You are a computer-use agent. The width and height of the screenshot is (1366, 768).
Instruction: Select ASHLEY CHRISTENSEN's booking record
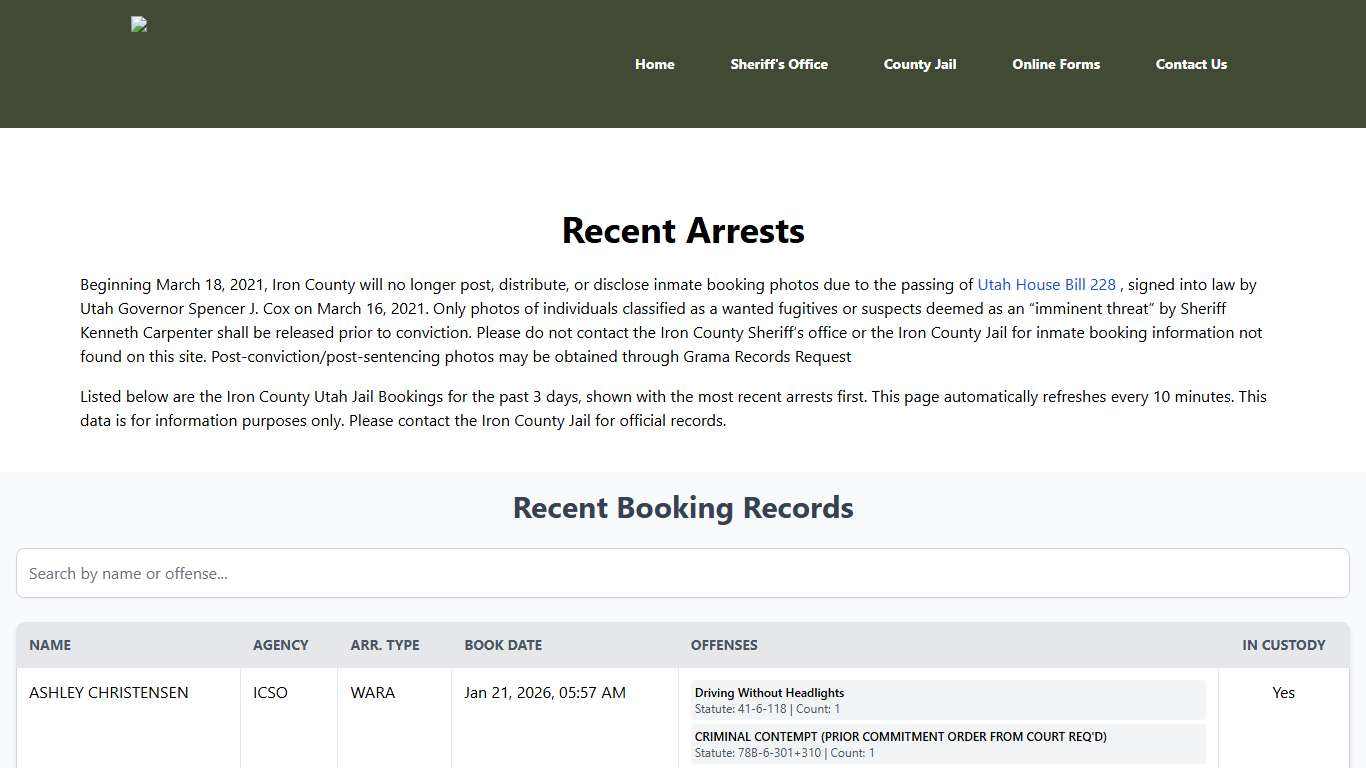click(x=108, y=692)
